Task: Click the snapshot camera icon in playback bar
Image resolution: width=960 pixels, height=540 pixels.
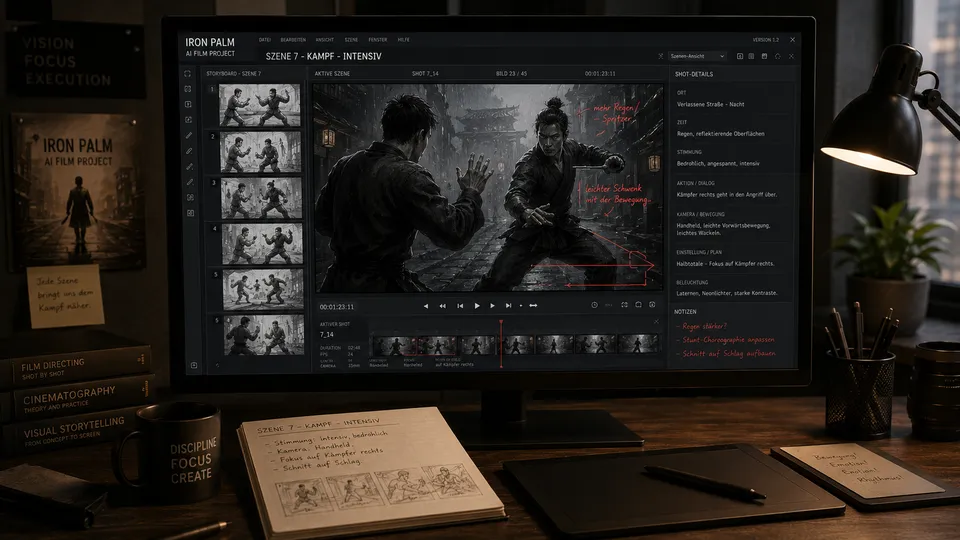Action: pyautogui.click(x=638, y=305)
